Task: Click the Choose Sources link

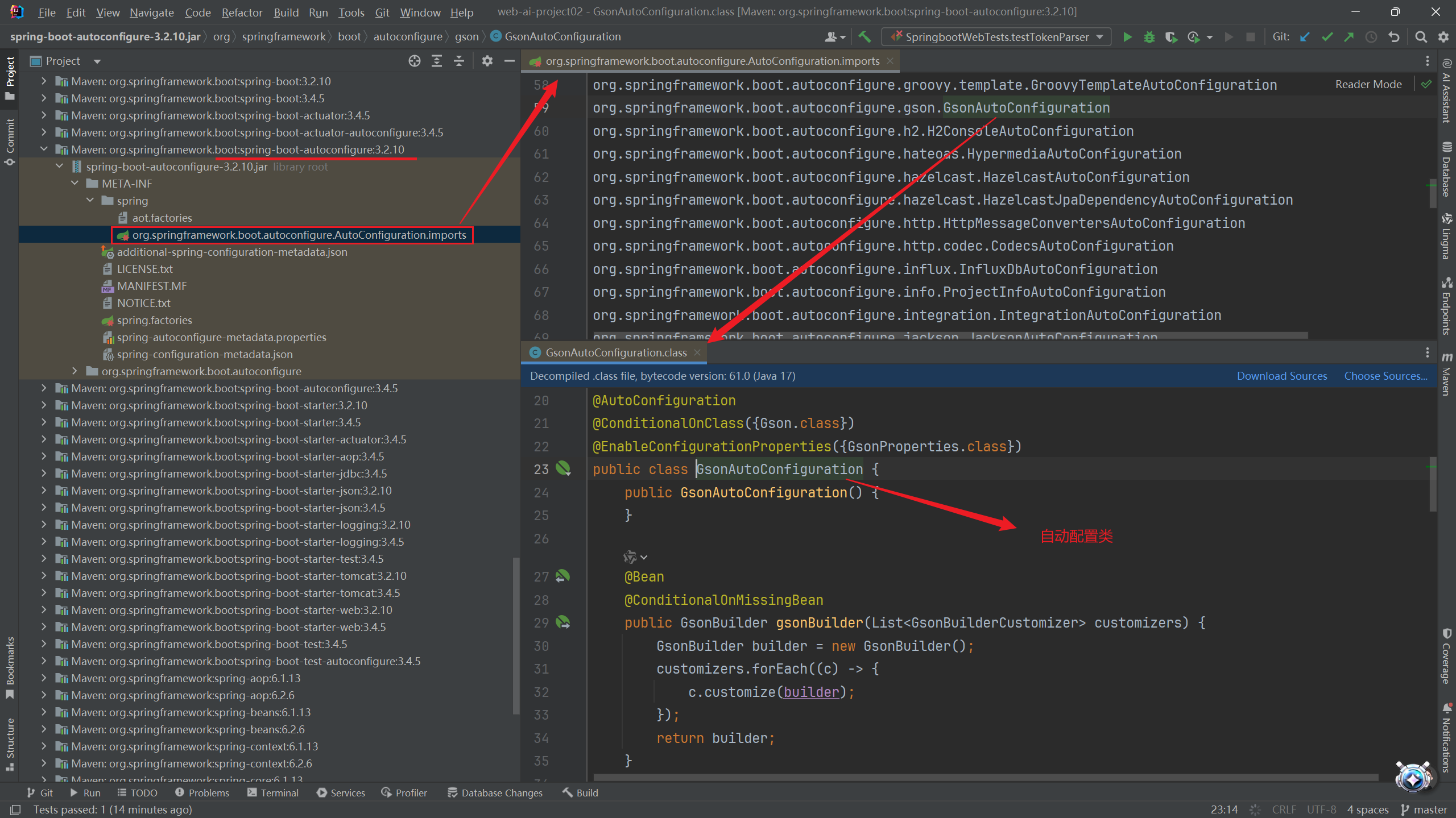Action: (1385, 376)
